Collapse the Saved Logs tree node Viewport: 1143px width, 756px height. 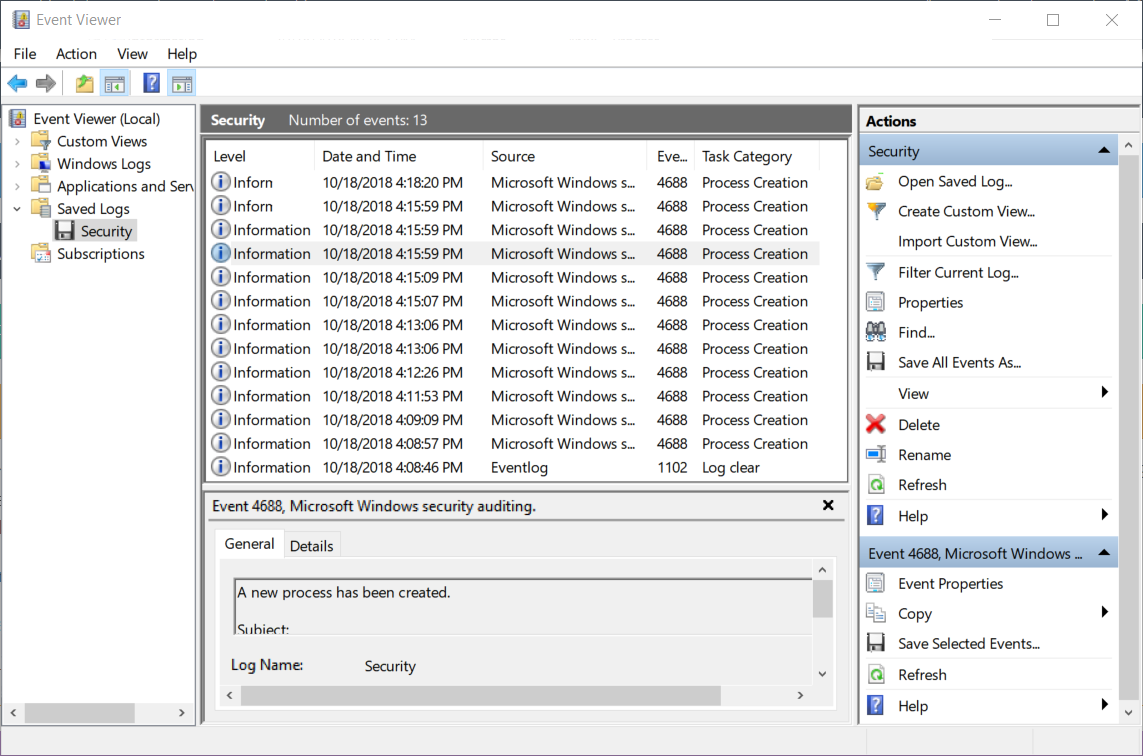pos(17,209)
